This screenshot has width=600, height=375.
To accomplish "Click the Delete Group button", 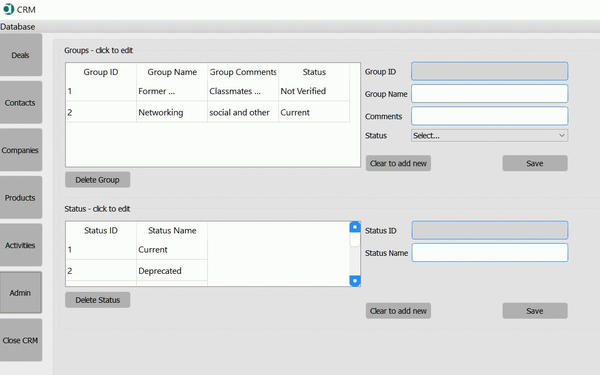I will [98, 179].
